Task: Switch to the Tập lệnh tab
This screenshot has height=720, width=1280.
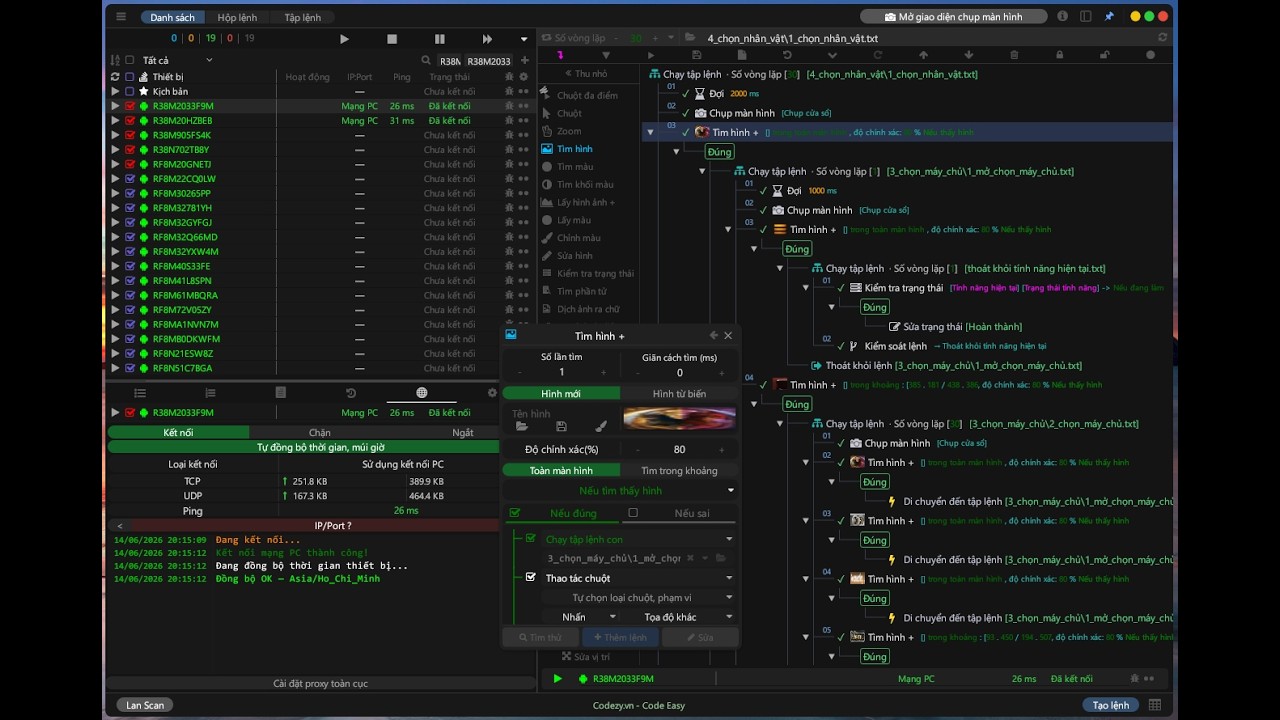Action: (x=302, y=17)
